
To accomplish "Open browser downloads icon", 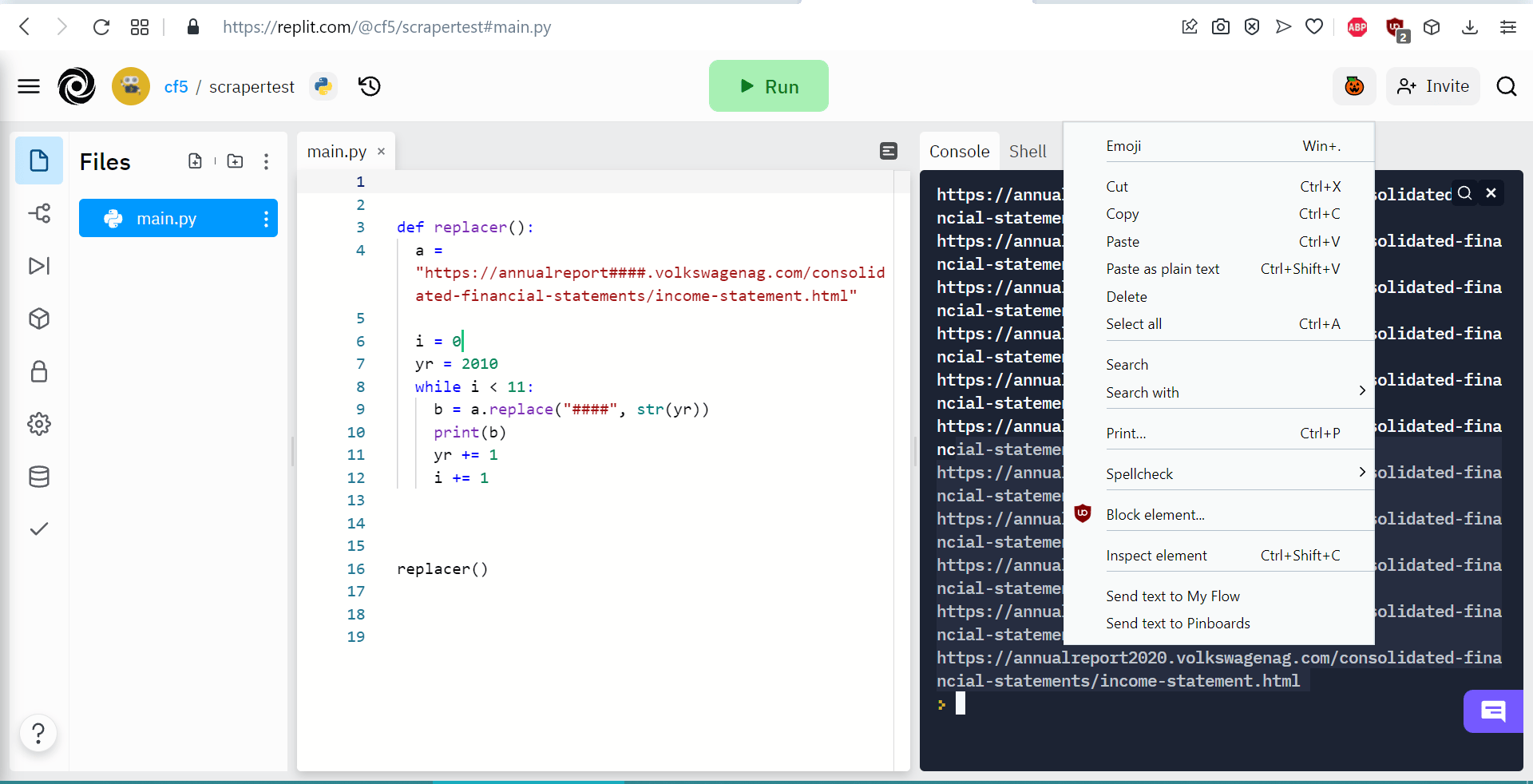I will [1470, 27].
